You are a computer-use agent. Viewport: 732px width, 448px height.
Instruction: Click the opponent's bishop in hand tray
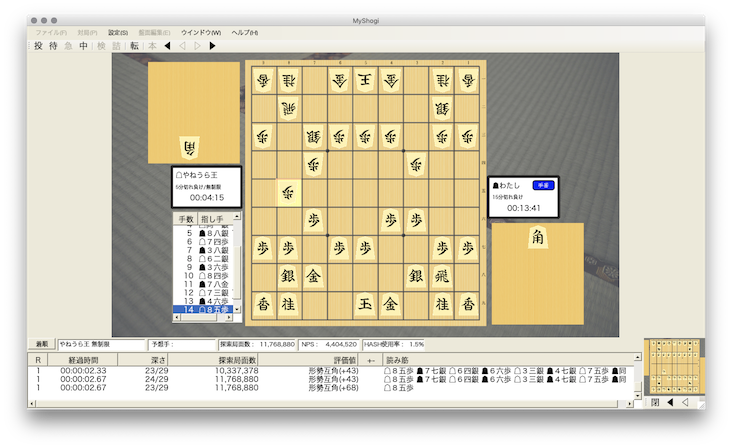click(x=190, y=147)
